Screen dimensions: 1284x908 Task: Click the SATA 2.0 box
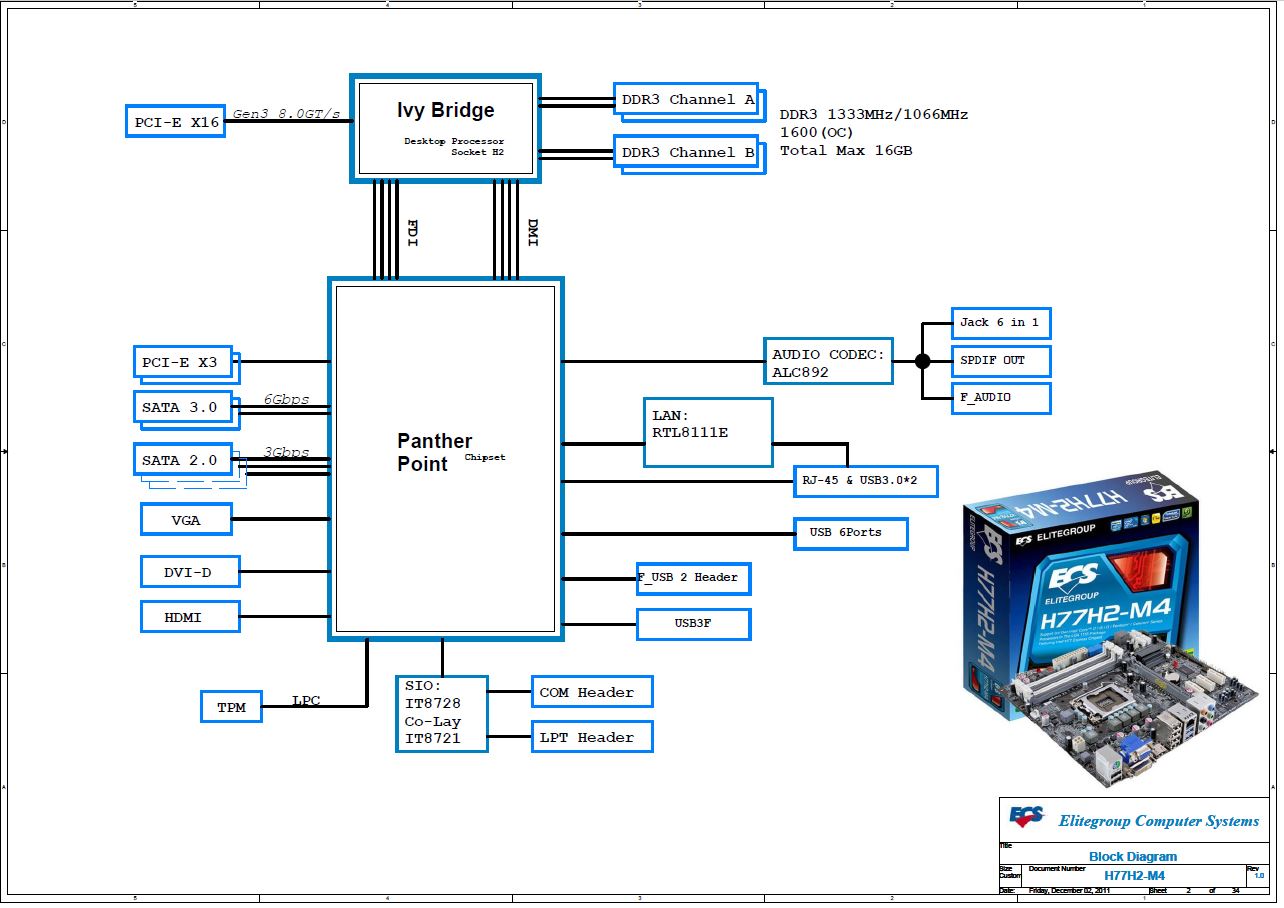point(182,460)
